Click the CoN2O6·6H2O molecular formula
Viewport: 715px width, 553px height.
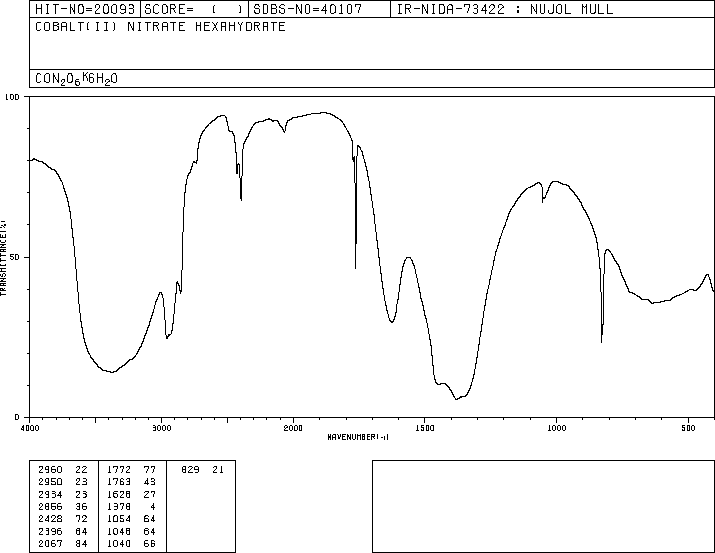coord(76,78)
